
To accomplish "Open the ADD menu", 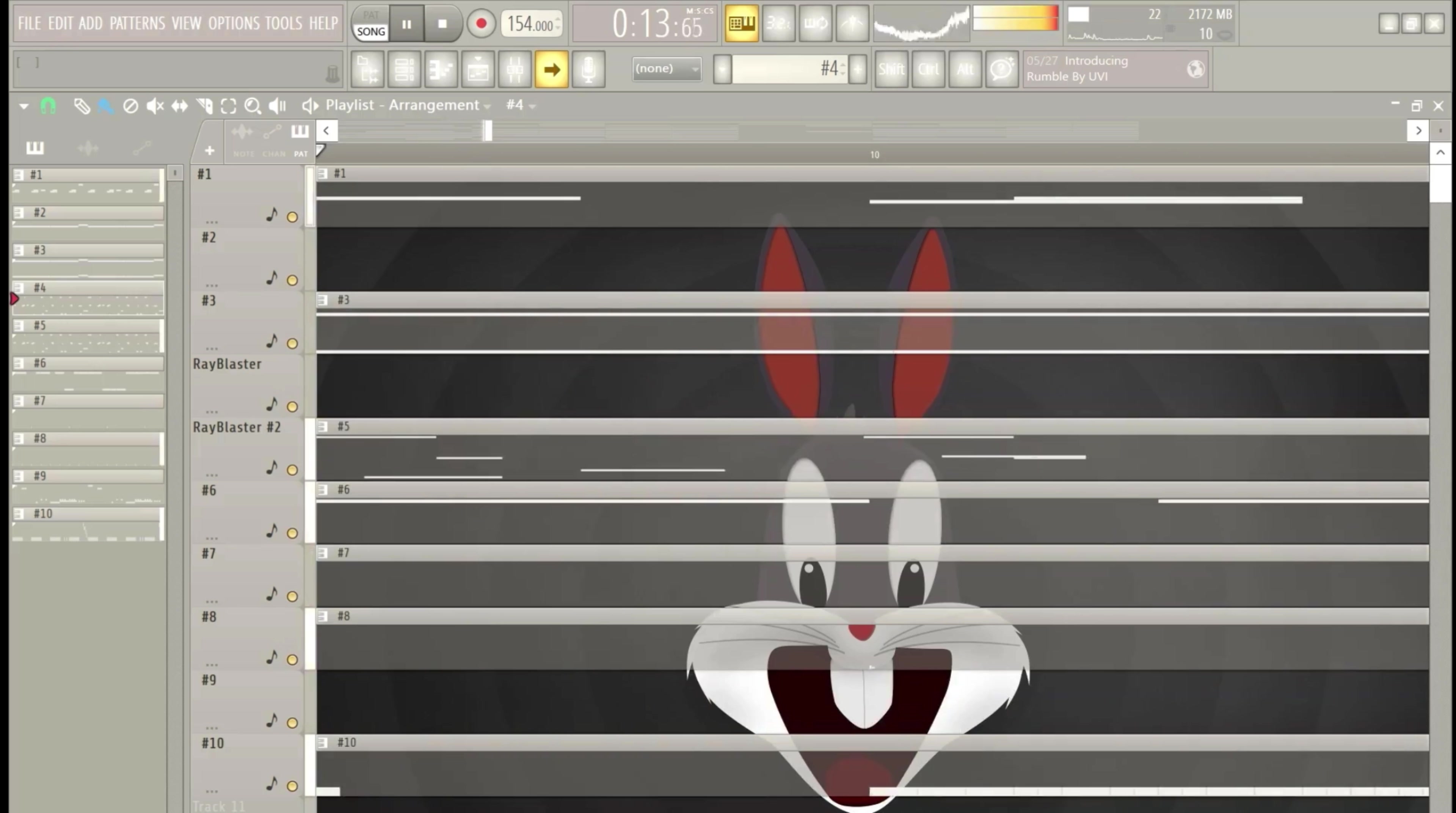I will [91, 23].
